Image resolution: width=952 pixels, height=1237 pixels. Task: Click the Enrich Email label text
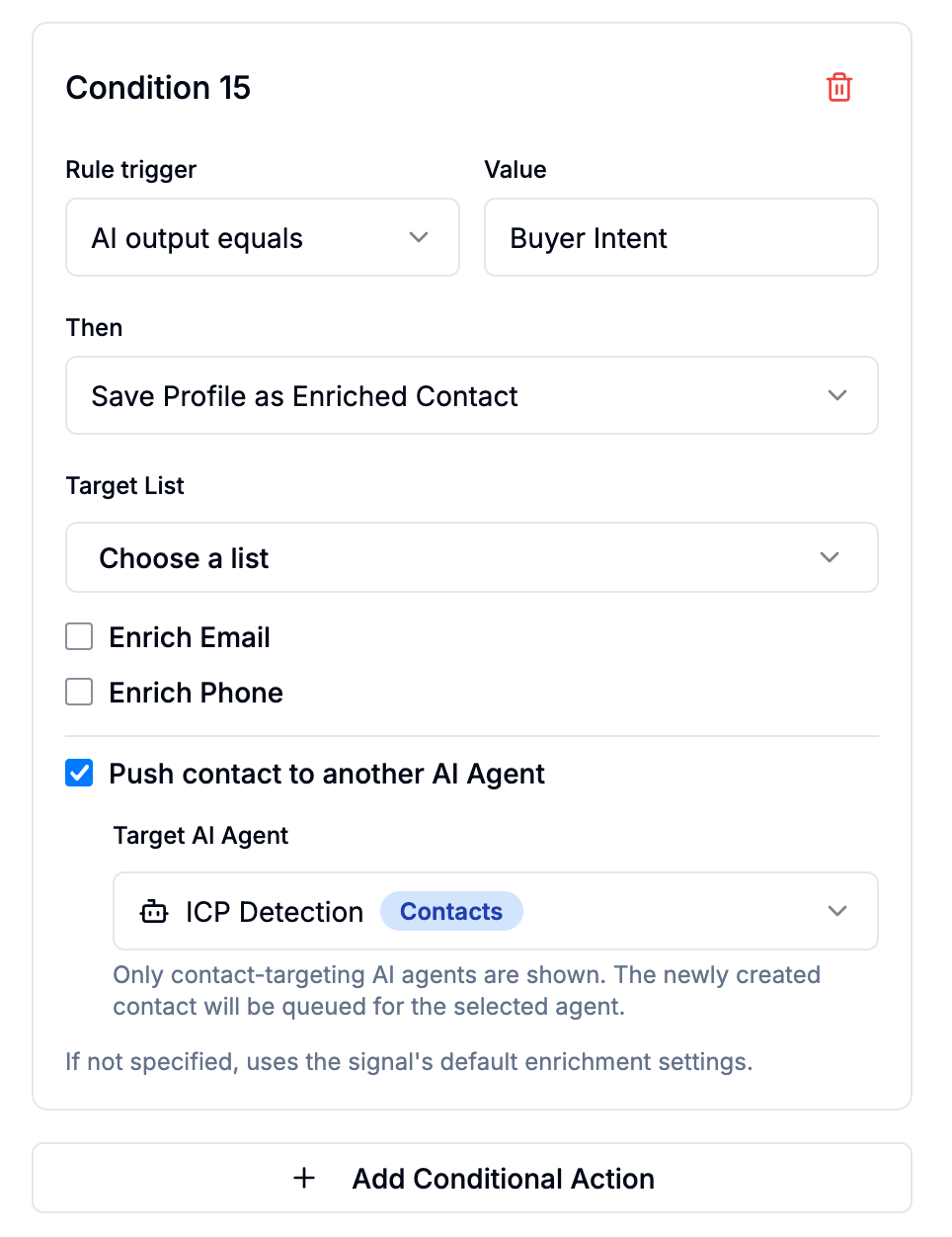(x=190, y=636)
